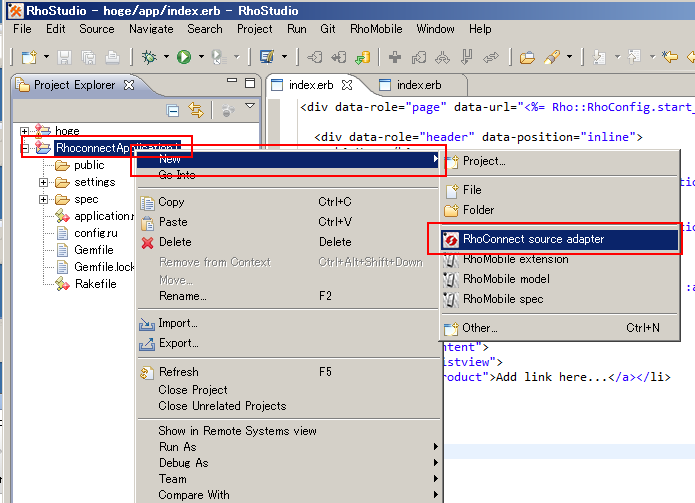Switch to the second index.erb tab

(418, 85)
